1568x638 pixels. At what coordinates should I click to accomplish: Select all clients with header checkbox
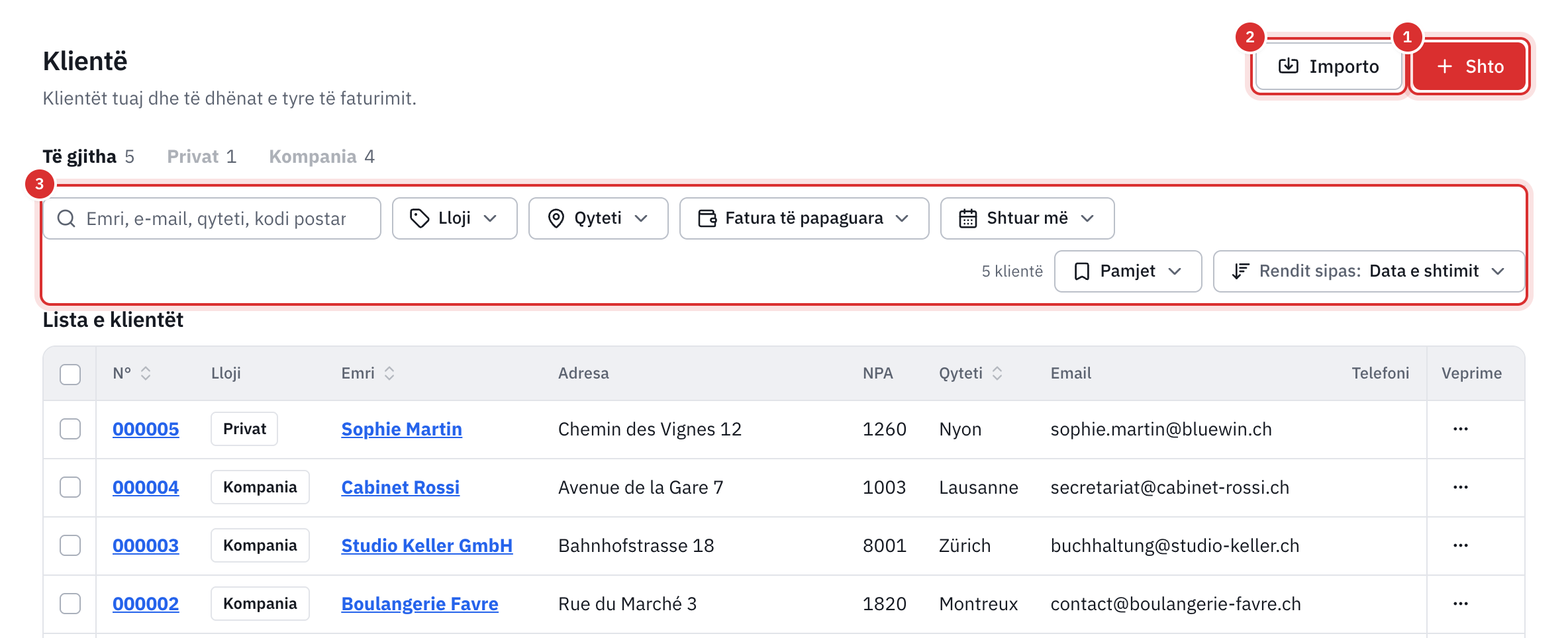70,374
